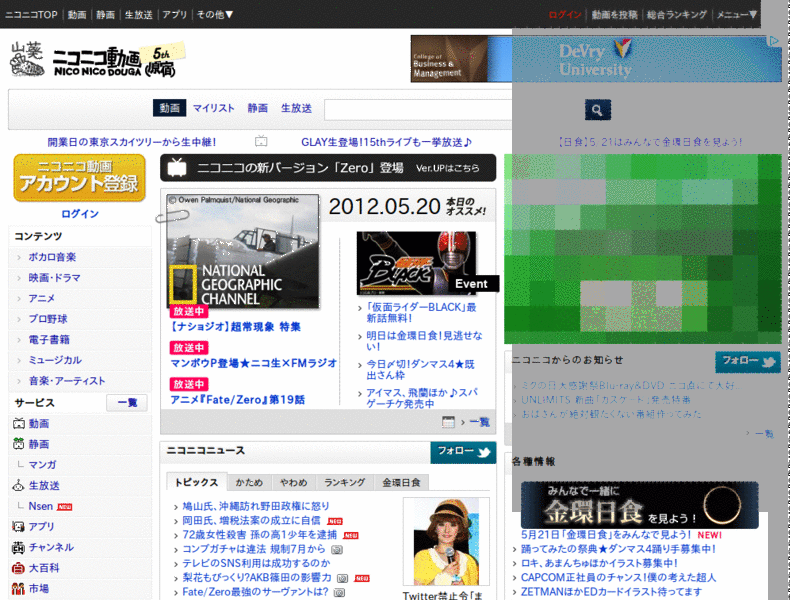Click camera icon after コンプガチャ headline
The width and height of the screenshot is (800, 600).
click(337, 549)
